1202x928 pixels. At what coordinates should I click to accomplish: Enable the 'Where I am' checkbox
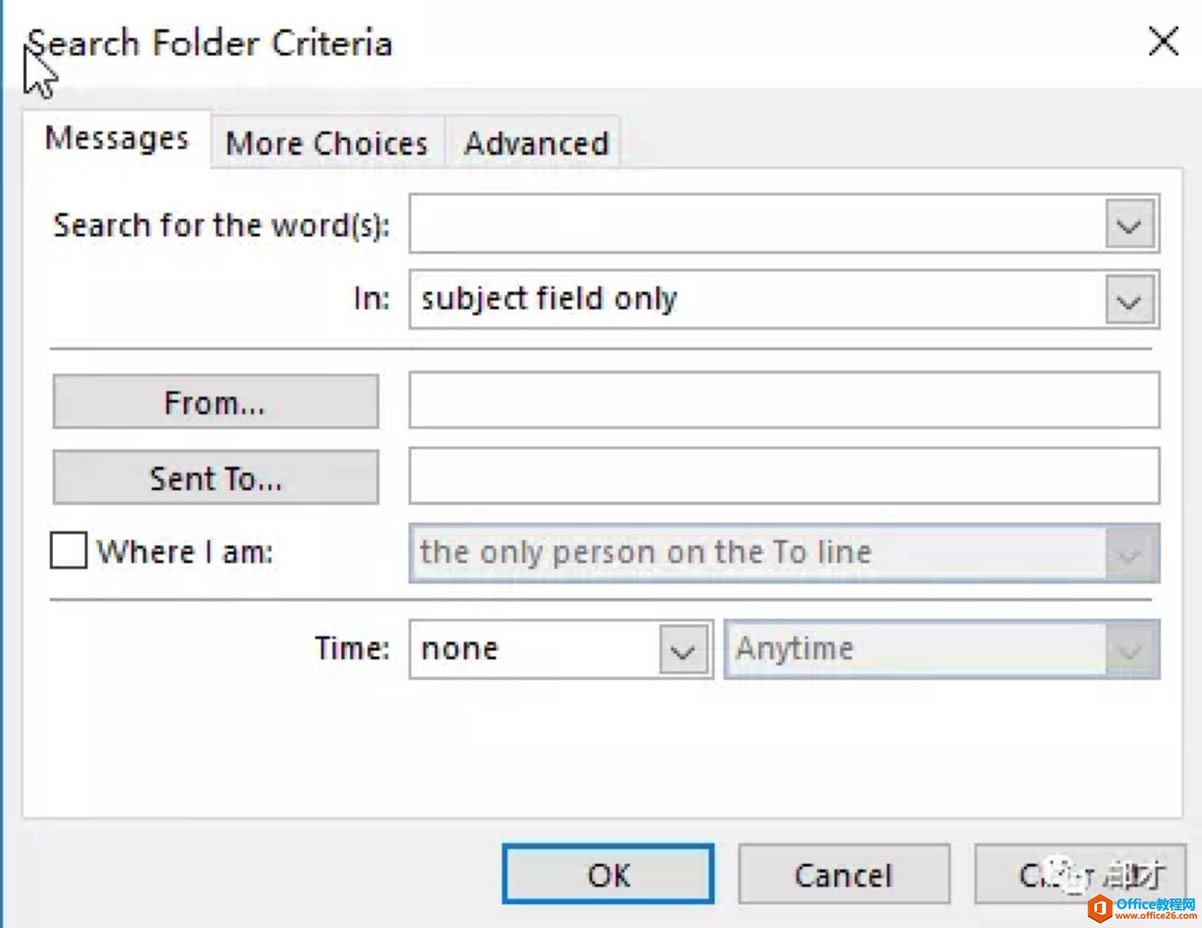[x=69, y=551]
